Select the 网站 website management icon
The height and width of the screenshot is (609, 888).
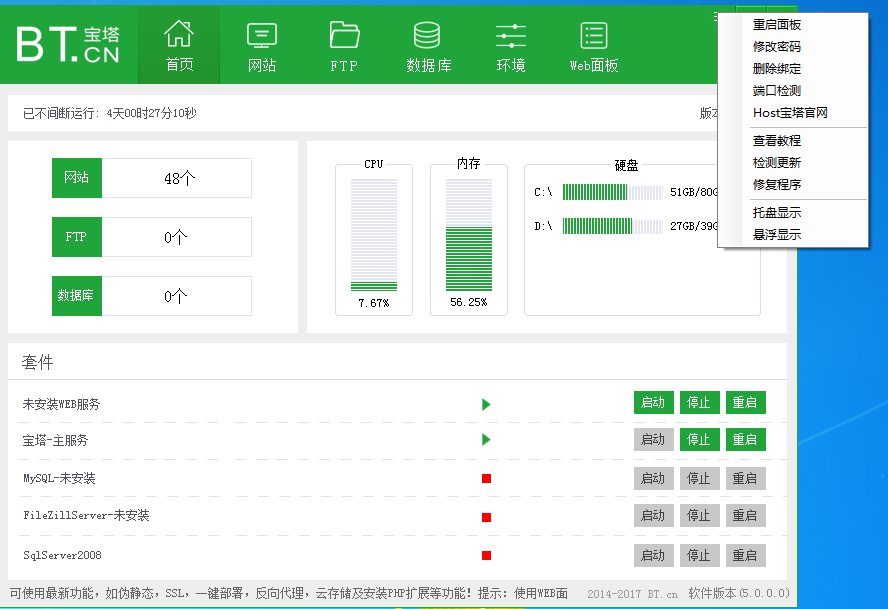point(261,44)
